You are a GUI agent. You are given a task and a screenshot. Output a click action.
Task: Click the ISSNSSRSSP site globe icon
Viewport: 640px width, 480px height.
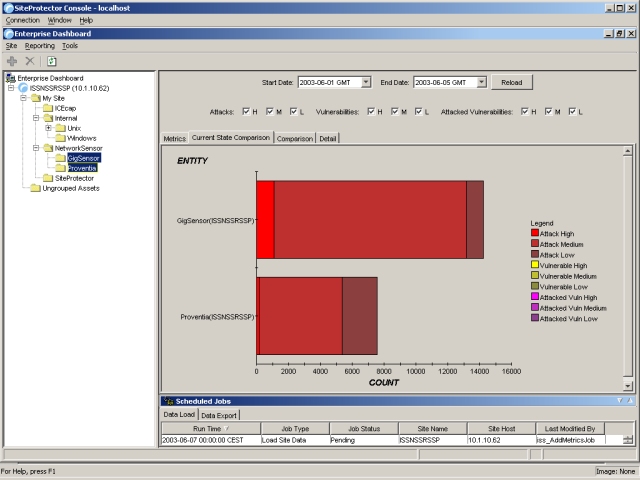point(23,88)
